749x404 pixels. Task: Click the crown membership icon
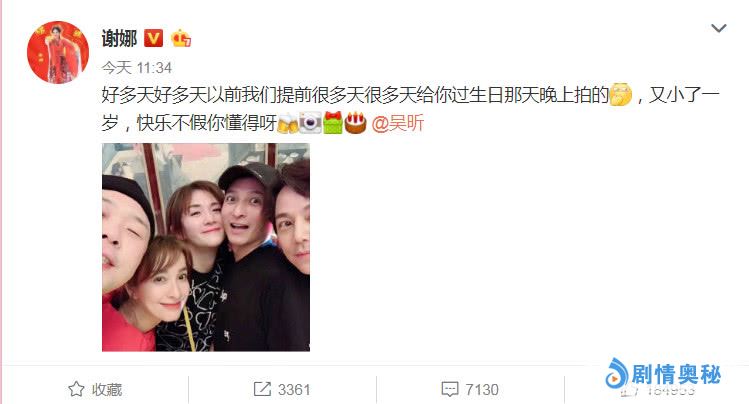pyautogui.click(x=181, y=38)
